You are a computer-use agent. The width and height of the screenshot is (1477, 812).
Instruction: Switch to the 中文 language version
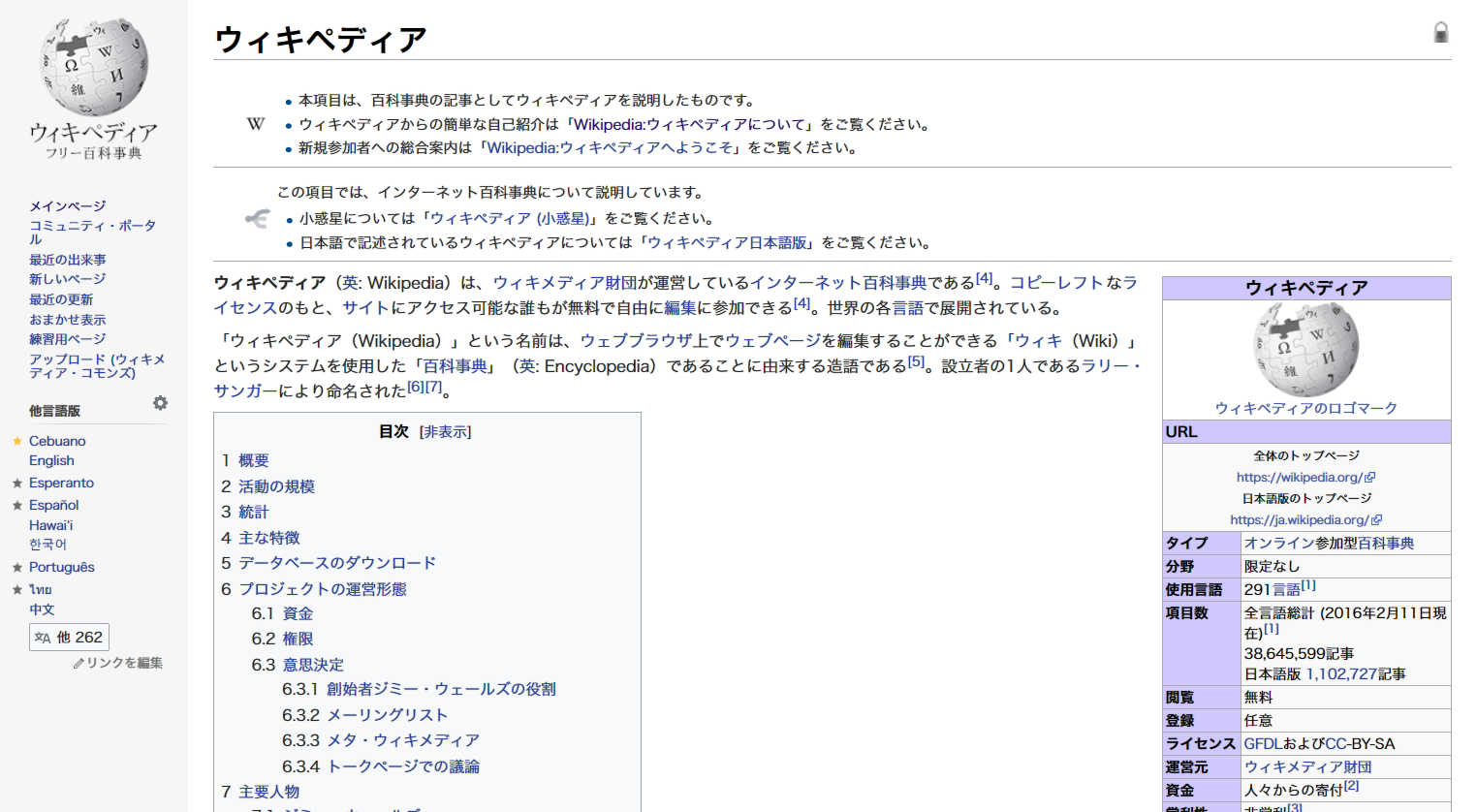click(42, 609)
